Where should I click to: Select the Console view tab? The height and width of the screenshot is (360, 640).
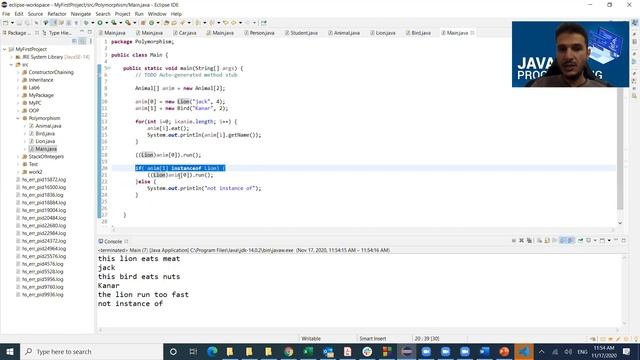110,241
